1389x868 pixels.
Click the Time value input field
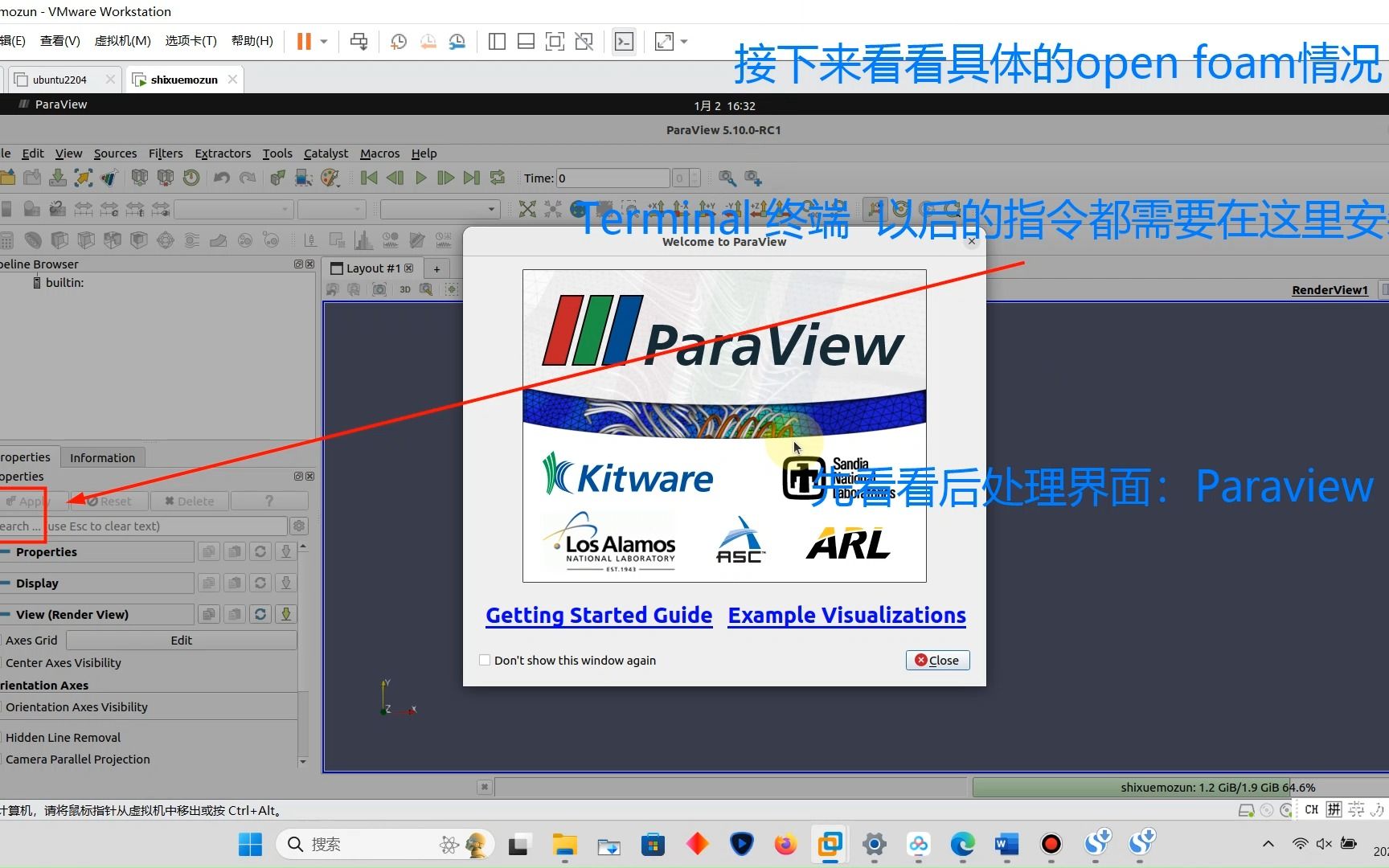613,178
